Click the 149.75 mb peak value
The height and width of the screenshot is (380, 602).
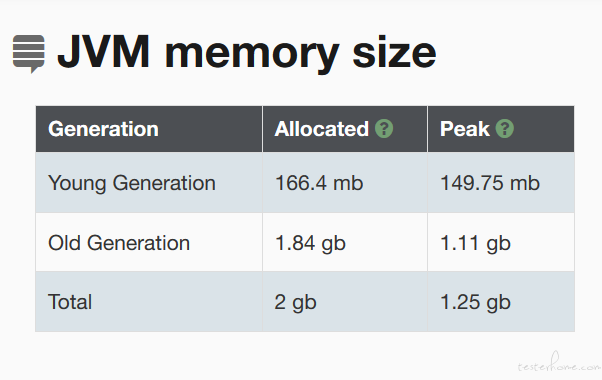(x=490, y=183)
